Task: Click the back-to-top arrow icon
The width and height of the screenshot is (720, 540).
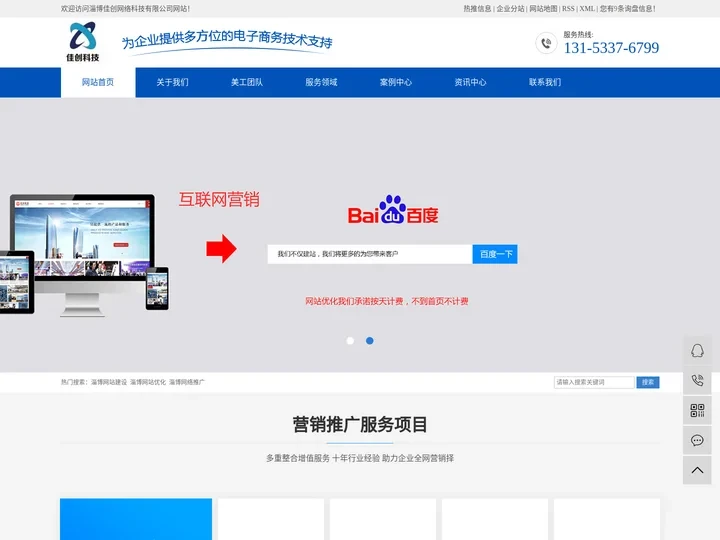Action: (697, 470)
